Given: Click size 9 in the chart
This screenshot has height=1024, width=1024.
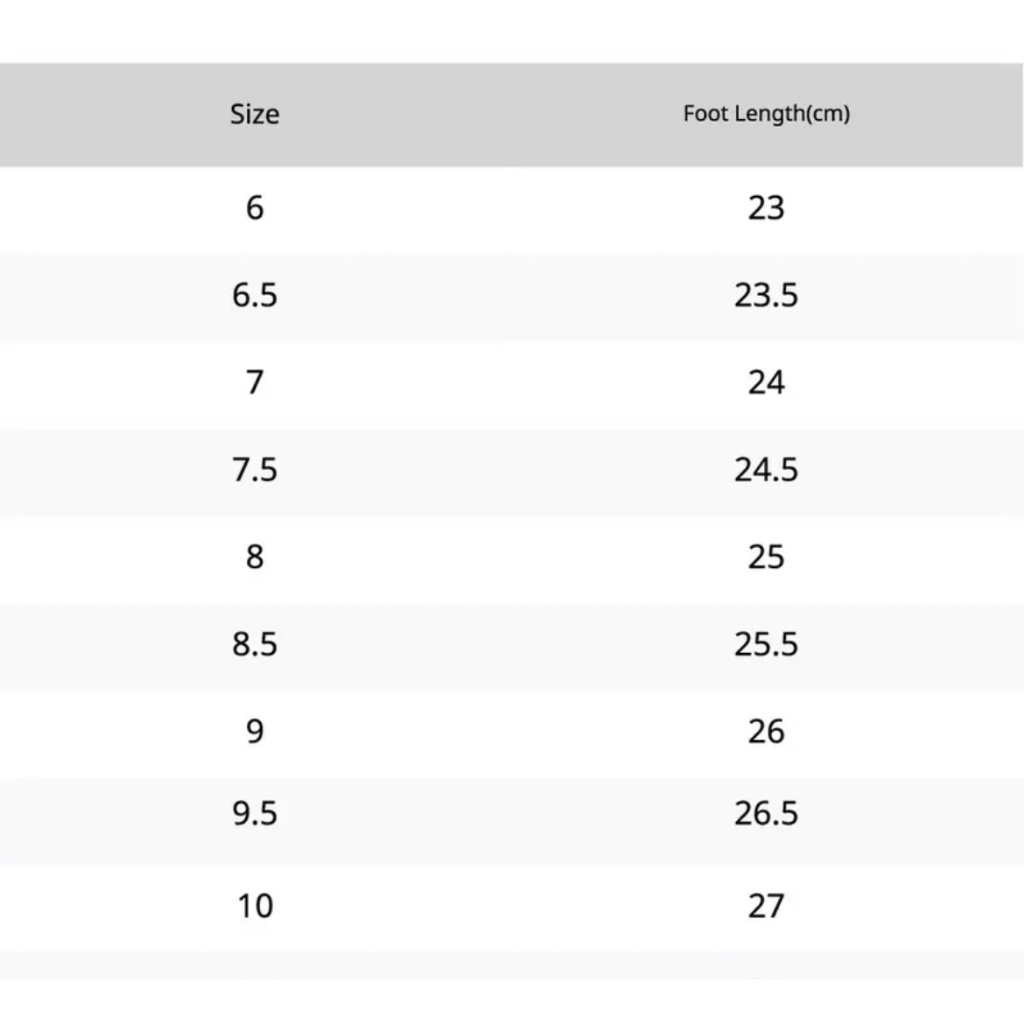Looking at the screenshot, I should pyautogui.click(x=255, y=731).
